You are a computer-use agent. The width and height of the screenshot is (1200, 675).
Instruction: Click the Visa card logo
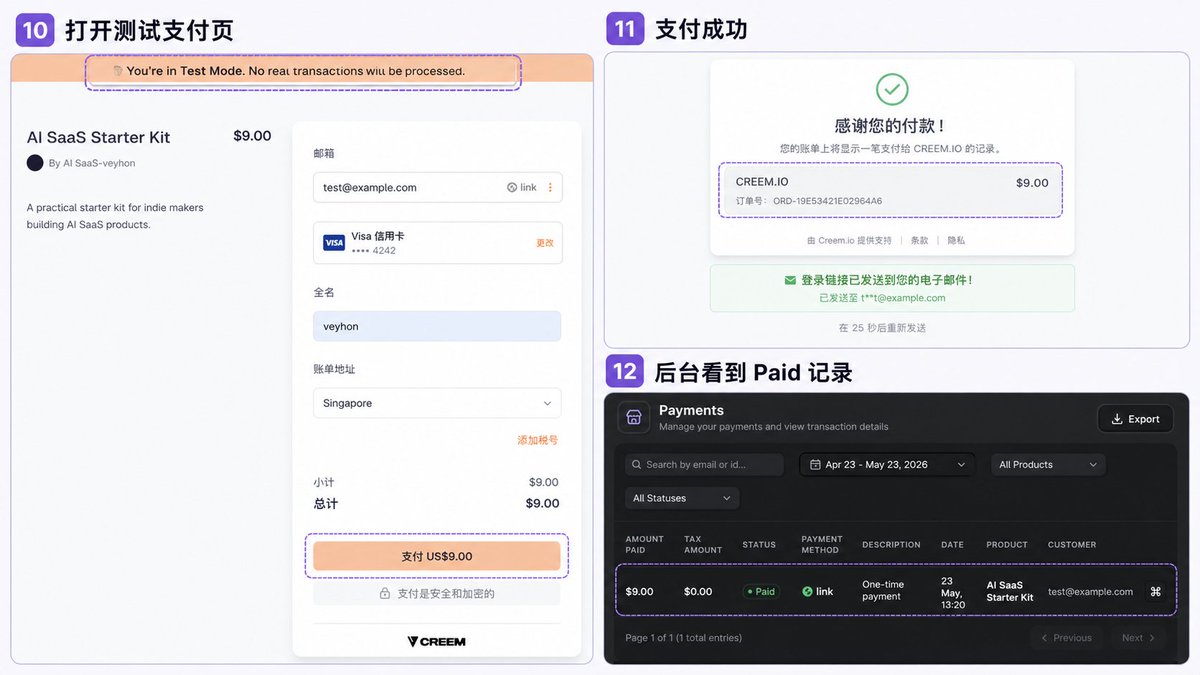coord(334,243)
